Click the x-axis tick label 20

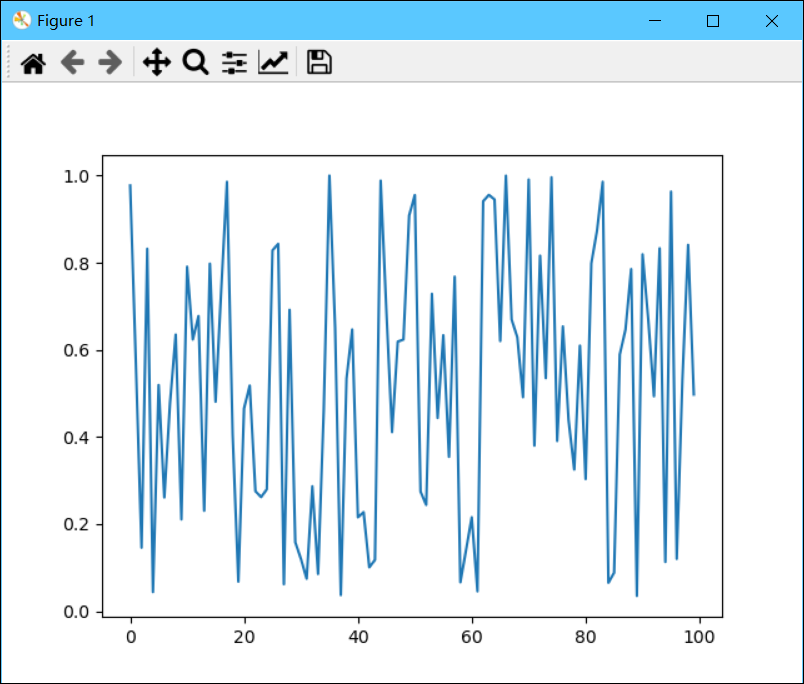pyautogui.click(x=245, y=637)
